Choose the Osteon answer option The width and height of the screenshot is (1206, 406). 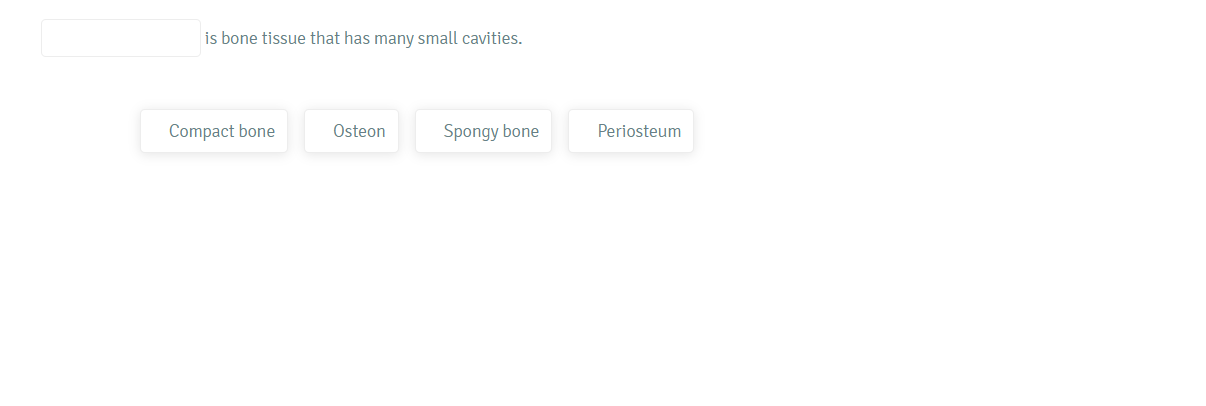click(351, 131)
